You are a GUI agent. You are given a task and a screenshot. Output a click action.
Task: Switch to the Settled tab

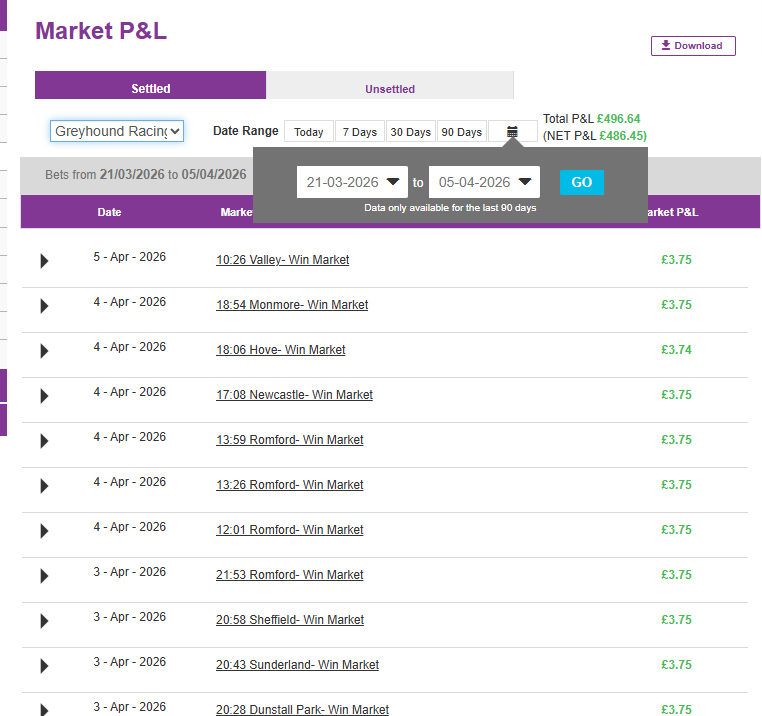pos(151,86)
